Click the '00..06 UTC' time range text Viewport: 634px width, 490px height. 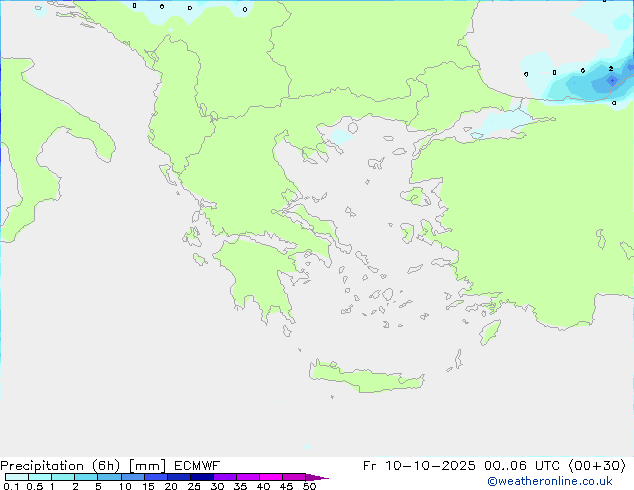522,466
